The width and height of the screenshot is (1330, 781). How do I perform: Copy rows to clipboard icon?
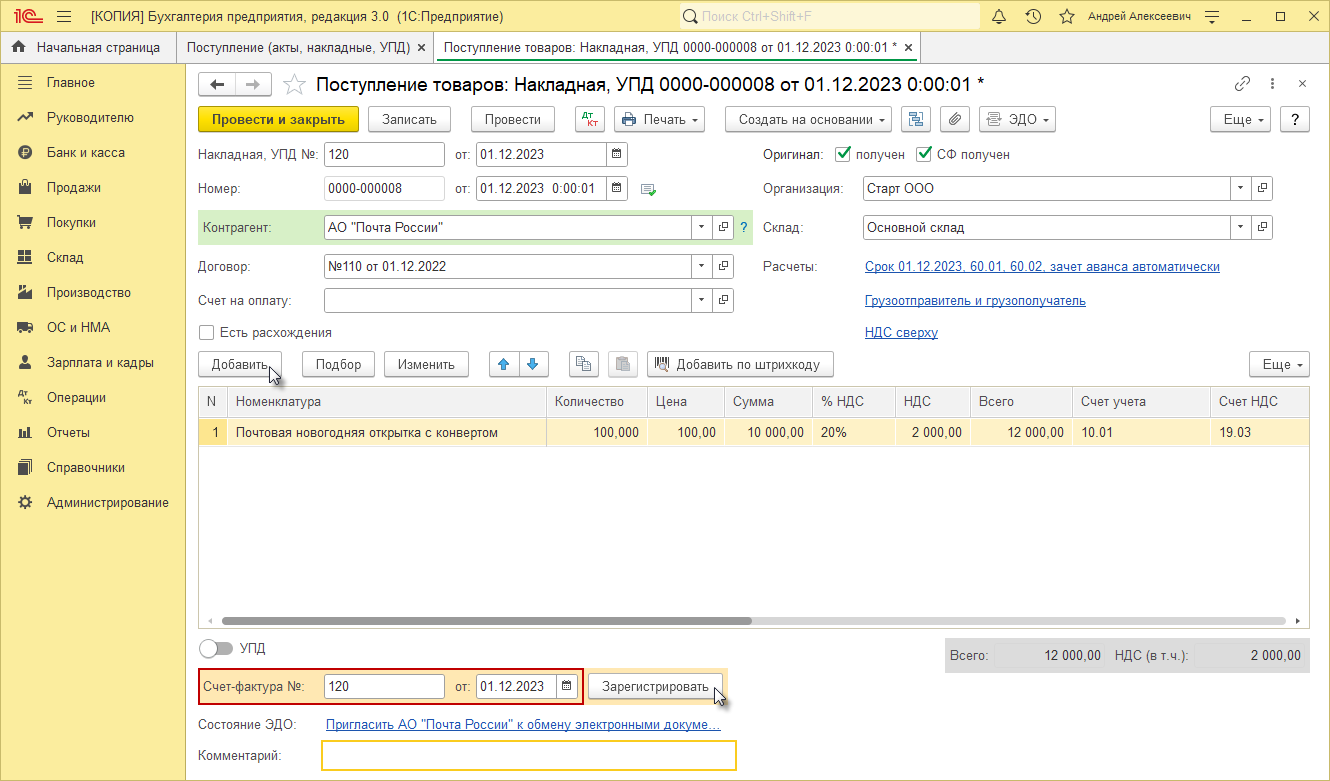point(583,364)
